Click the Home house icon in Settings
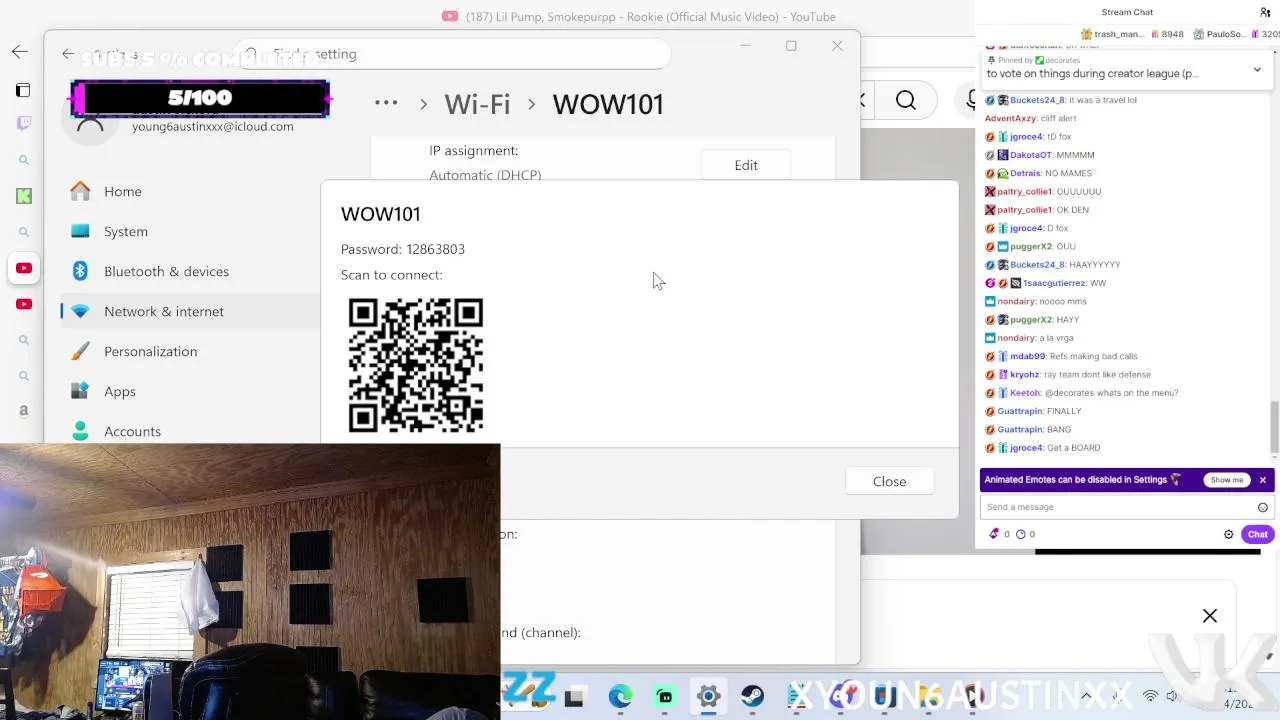Viewport: 1280px width, 720px height. 81,190
